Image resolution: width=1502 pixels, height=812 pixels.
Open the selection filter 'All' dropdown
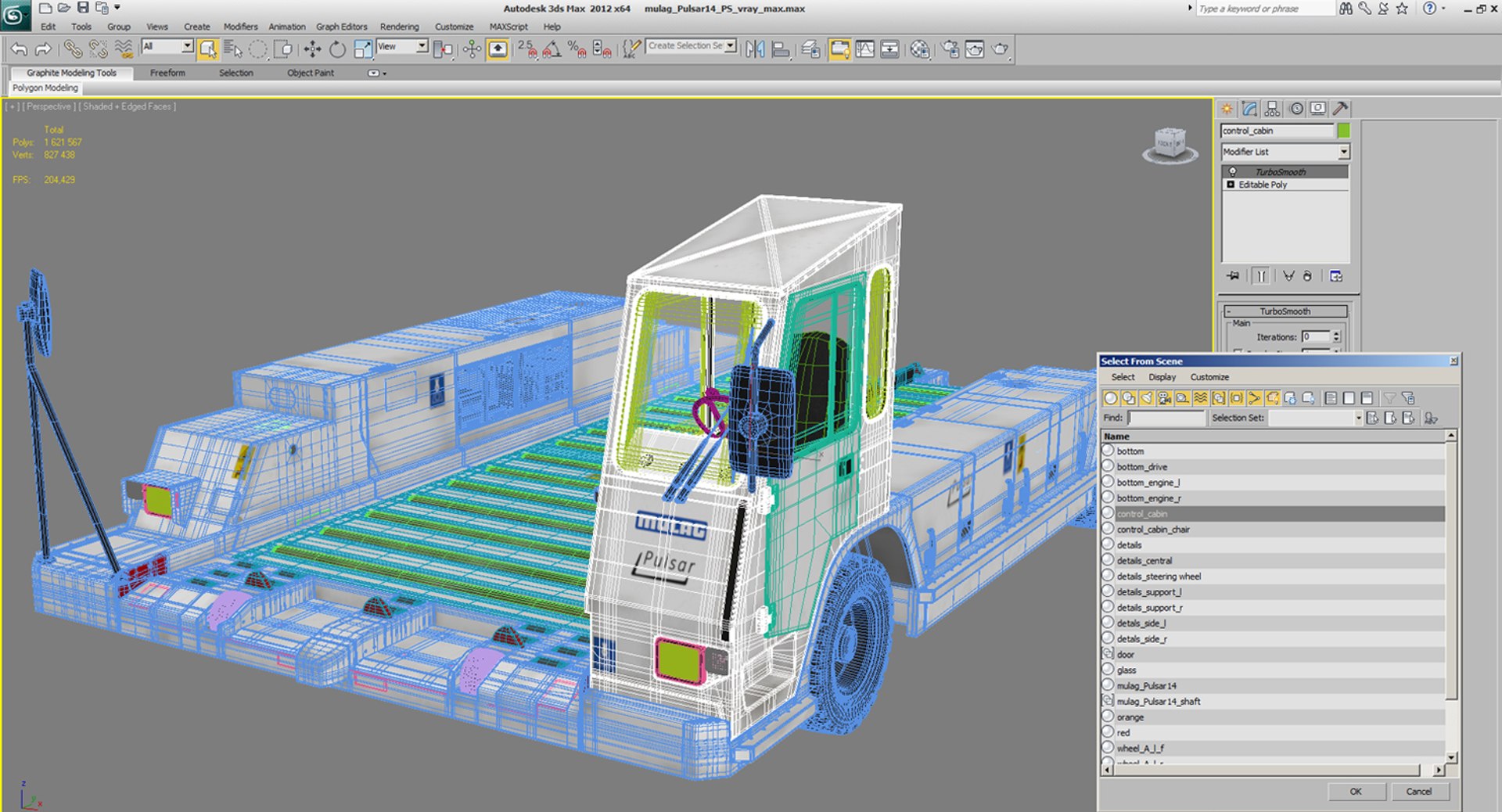(187, 46)
